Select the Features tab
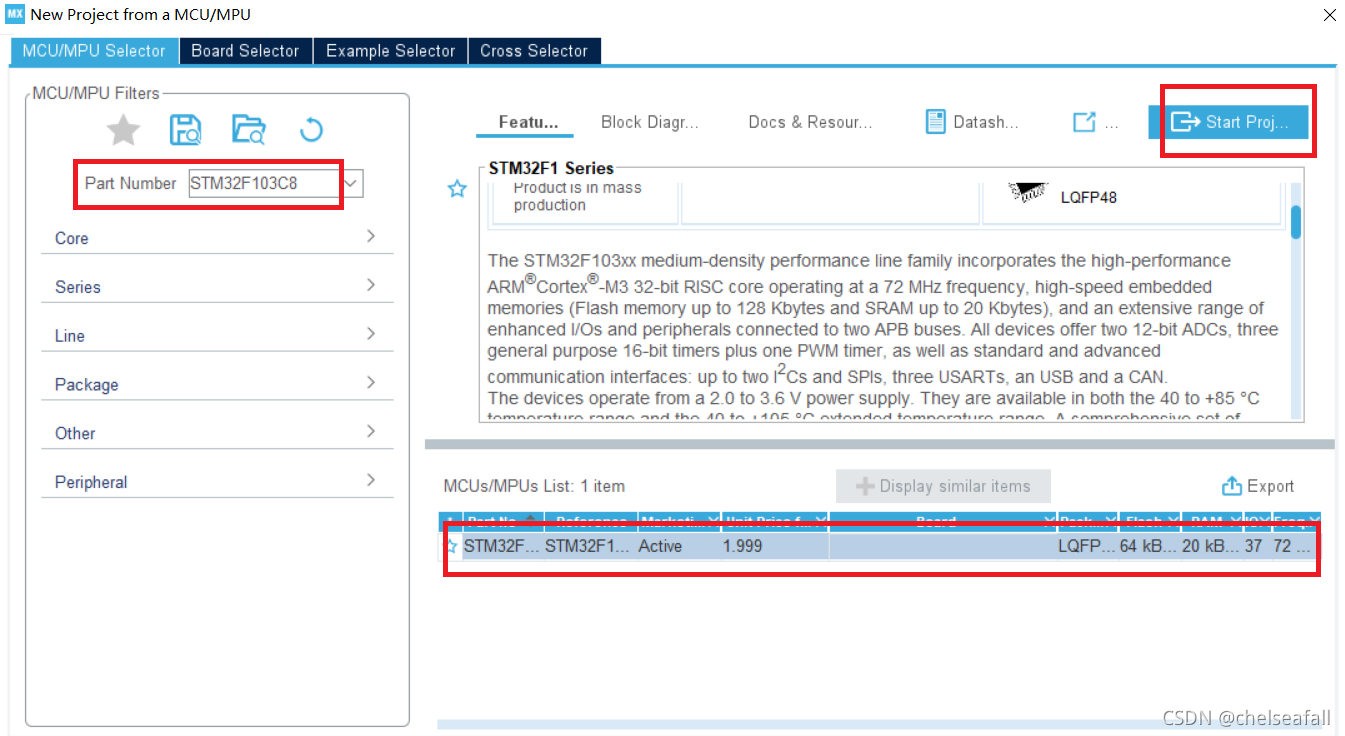 (528, 122)
